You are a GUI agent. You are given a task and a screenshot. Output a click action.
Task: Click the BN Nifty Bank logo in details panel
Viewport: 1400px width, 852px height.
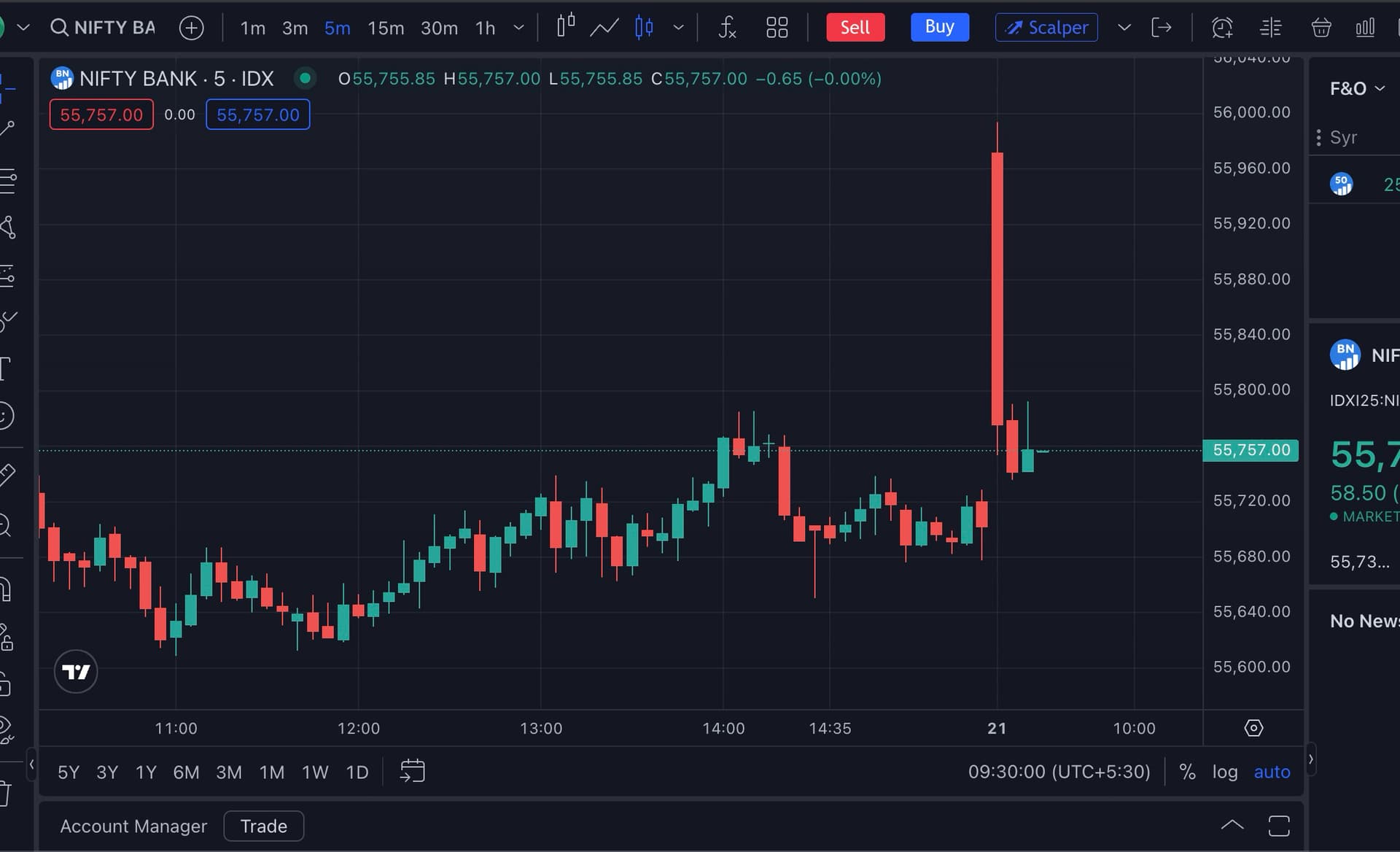click(1345, 355)
